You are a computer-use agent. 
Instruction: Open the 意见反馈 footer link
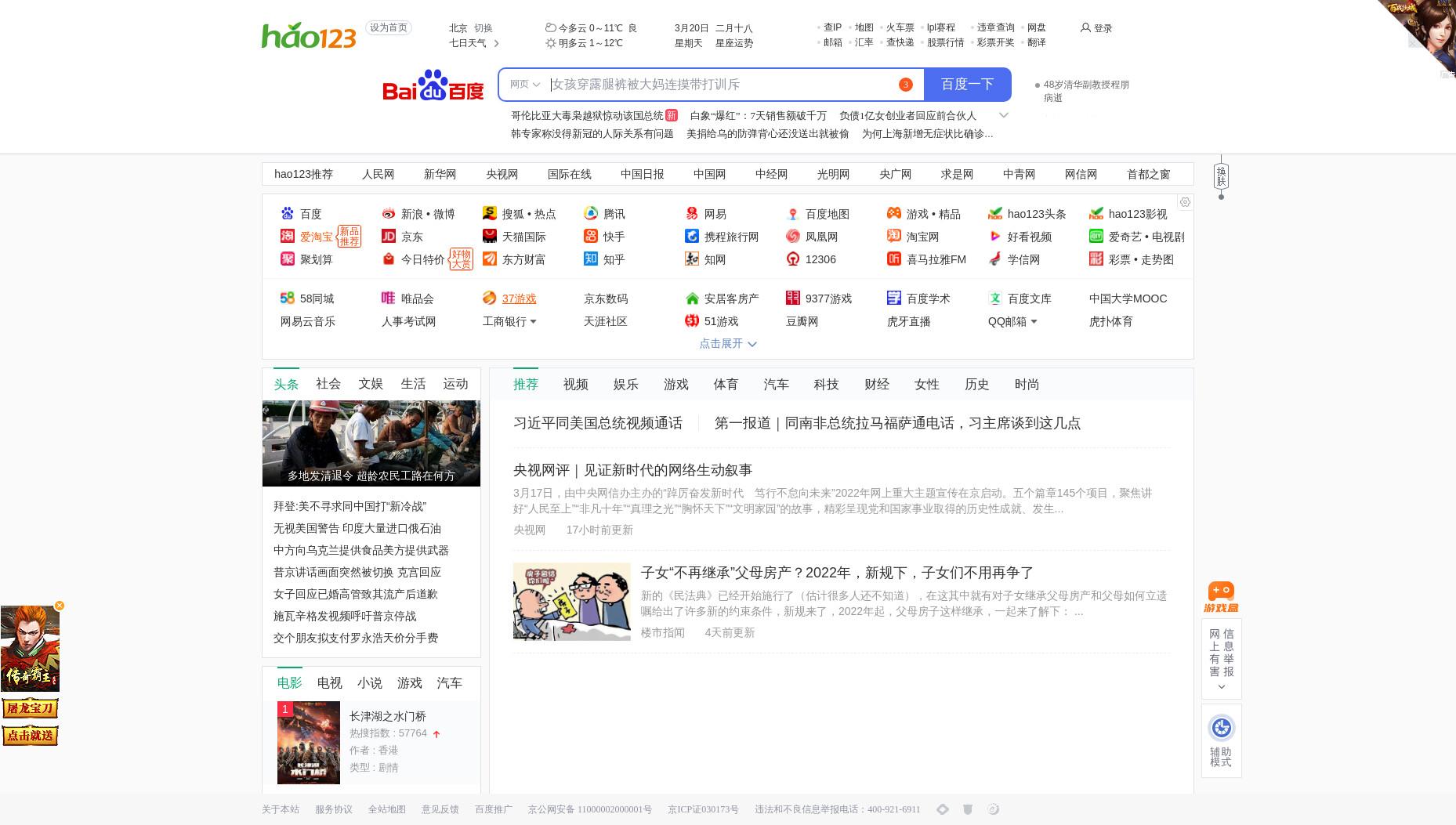[x=440, y=809]
